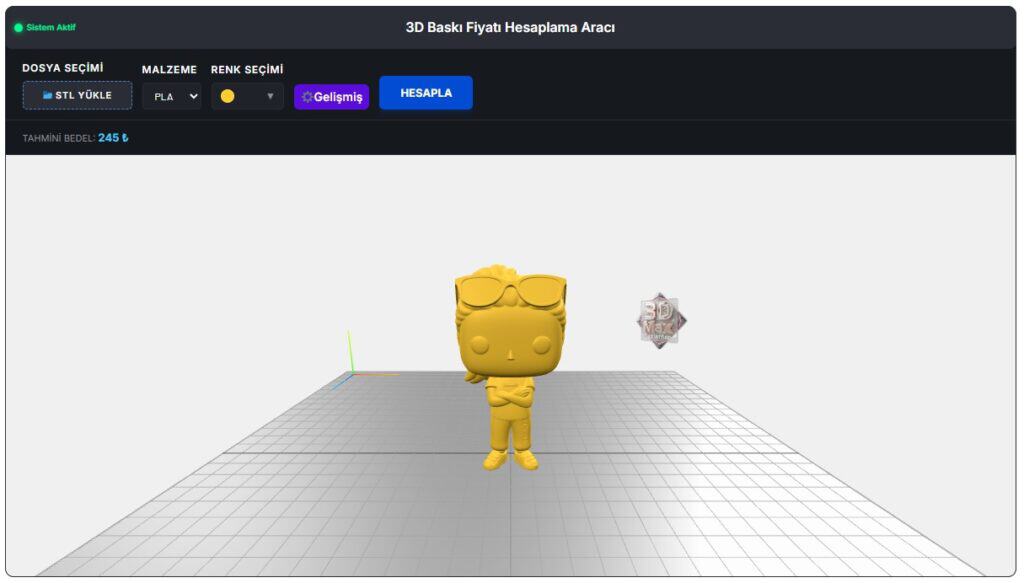The width and height of the screenshot is (1024, 583).
Task: Click the Sistem Aktif status text
Action: point(51,27)
